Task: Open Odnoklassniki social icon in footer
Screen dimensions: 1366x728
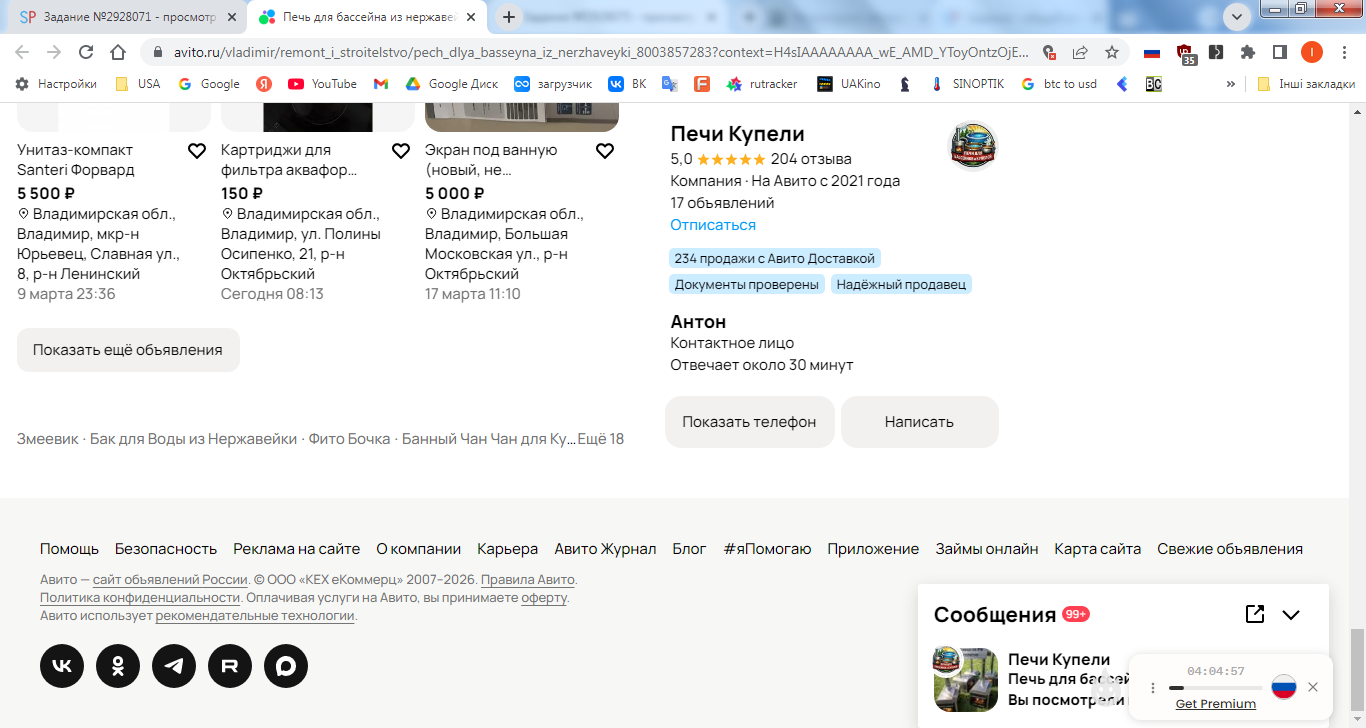Action: (118, 666)
